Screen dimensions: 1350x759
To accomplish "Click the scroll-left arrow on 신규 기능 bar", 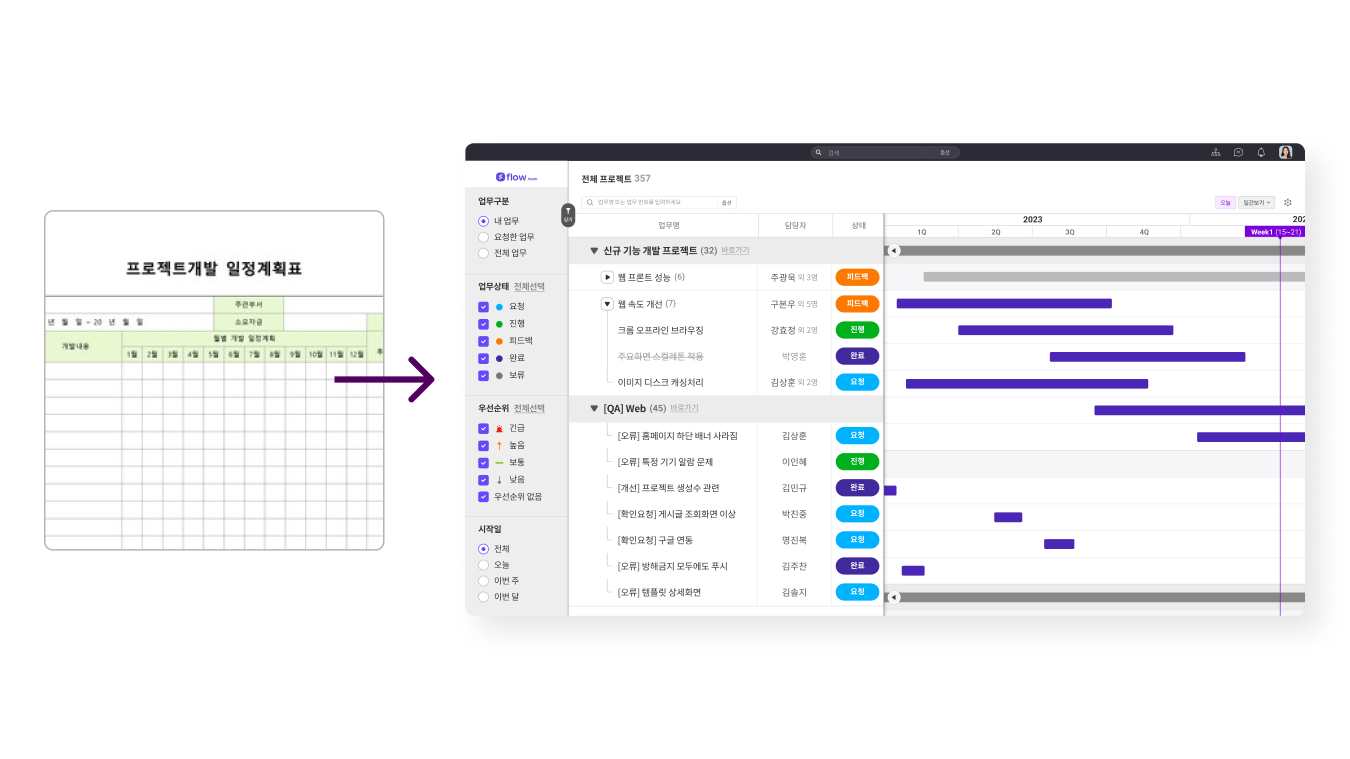I will tap(894, 251).
